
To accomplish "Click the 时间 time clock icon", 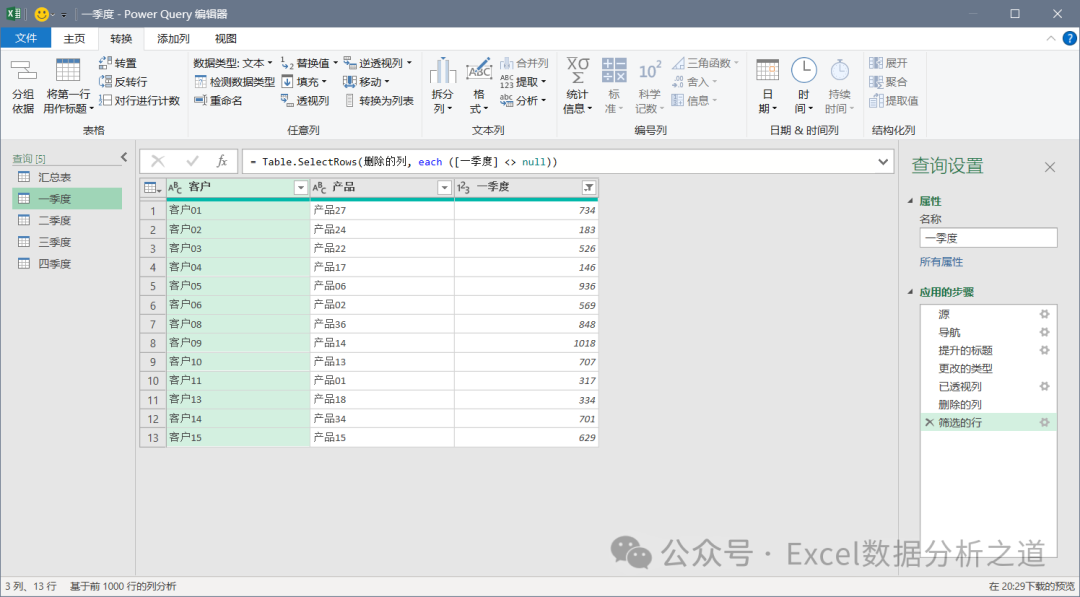I will 803,71.
